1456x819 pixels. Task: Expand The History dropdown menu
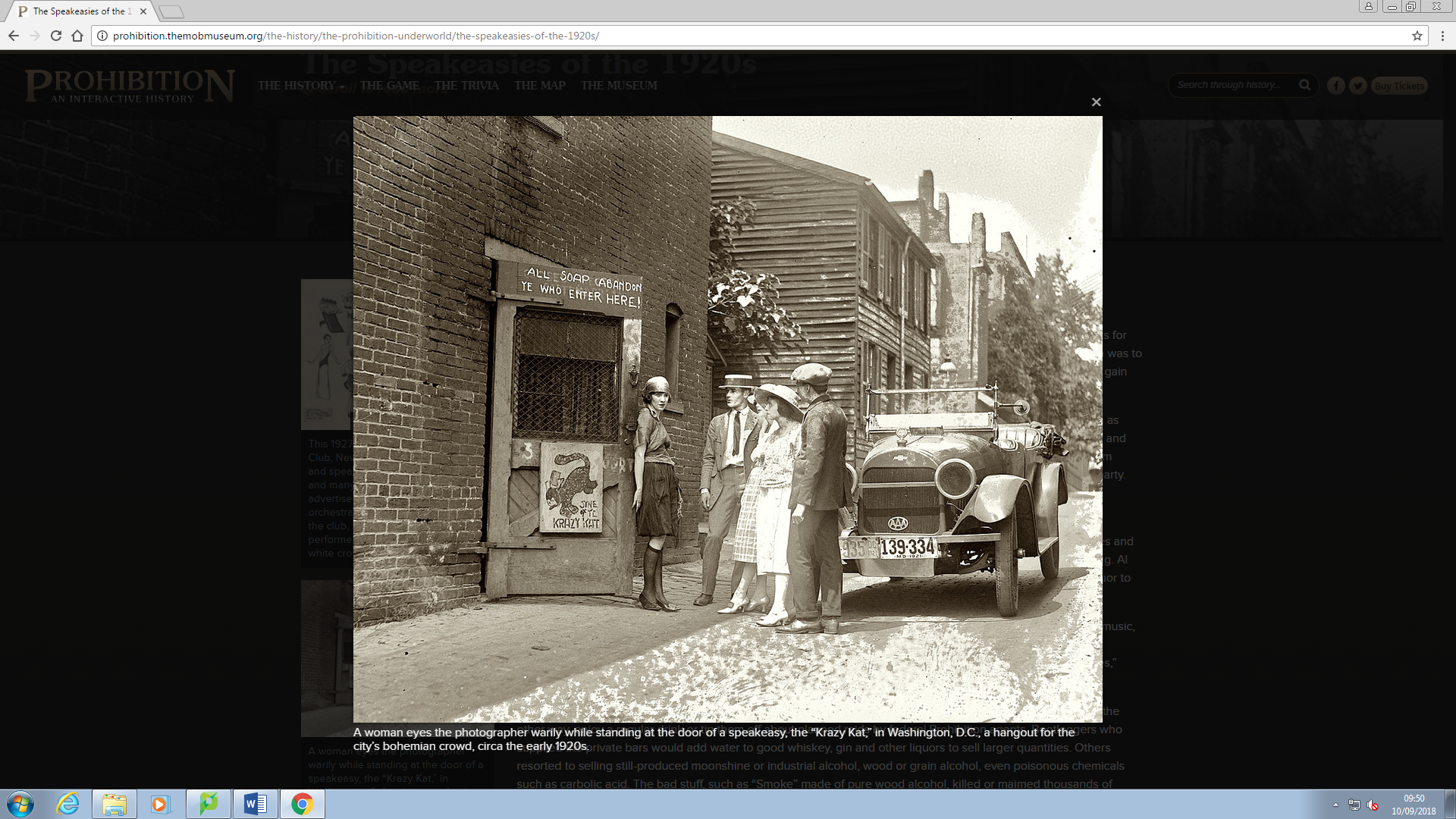[301, 86]
